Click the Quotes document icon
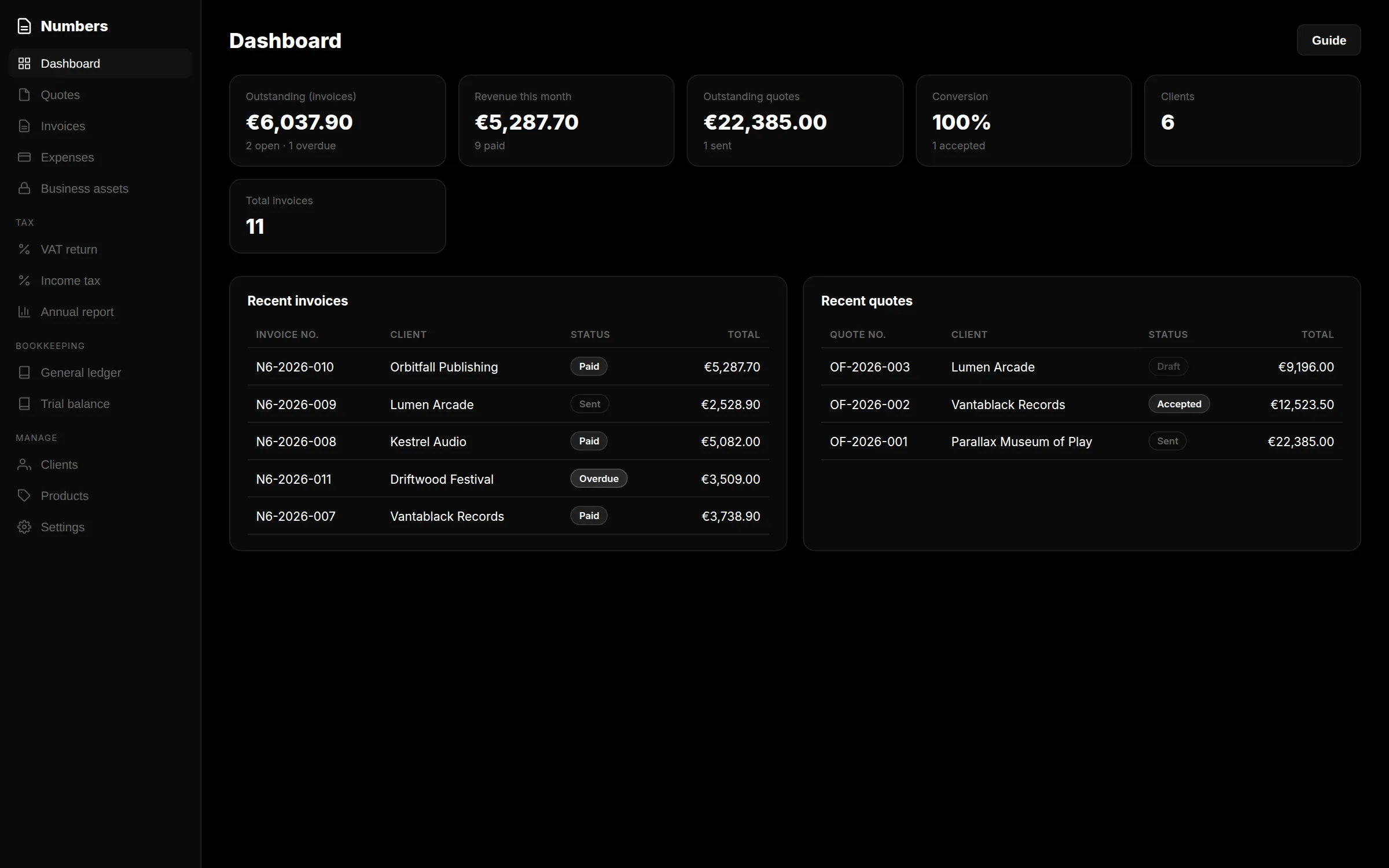The width and height of the screenshot is (1389, 868). (x=24, y=95)
